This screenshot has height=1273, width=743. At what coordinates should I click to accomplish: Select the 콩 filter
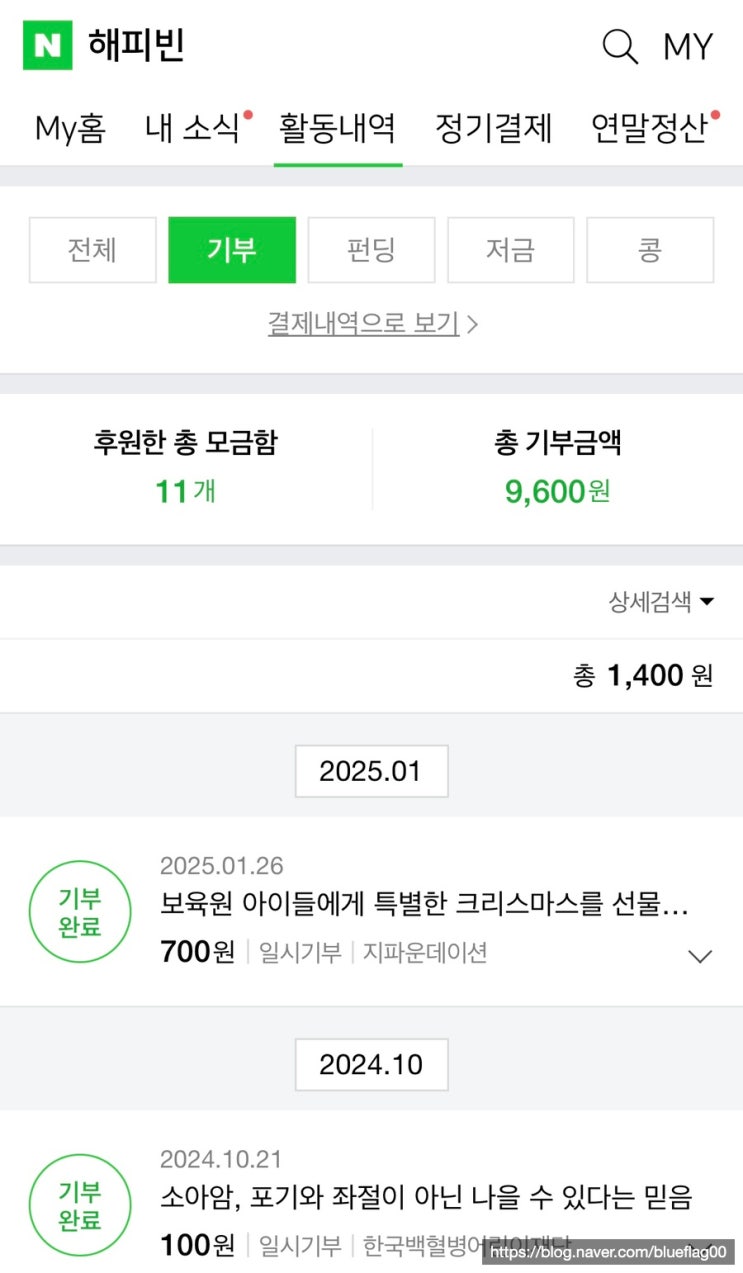[x=650, y=250]
